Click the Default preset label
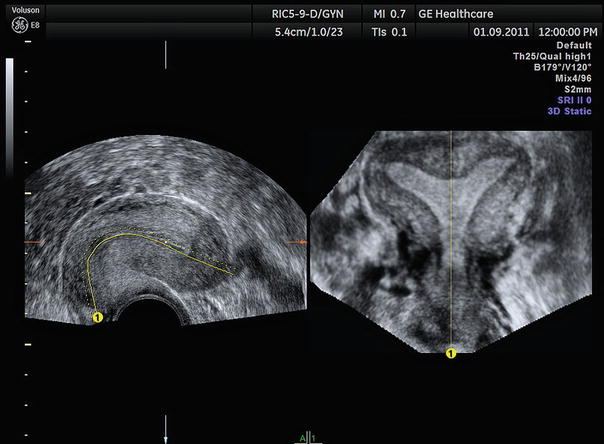This screenshot has height=444, width=604. (577, 45)
